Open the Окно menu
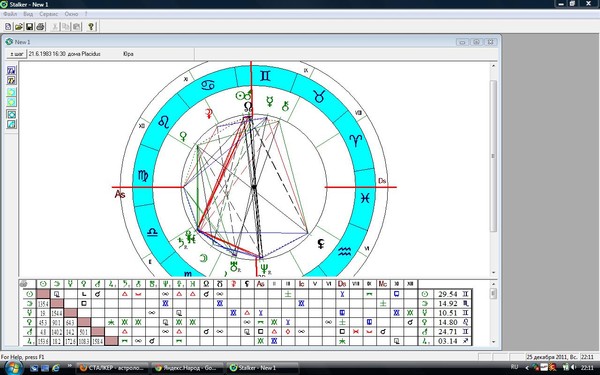 tap(71, 14)
